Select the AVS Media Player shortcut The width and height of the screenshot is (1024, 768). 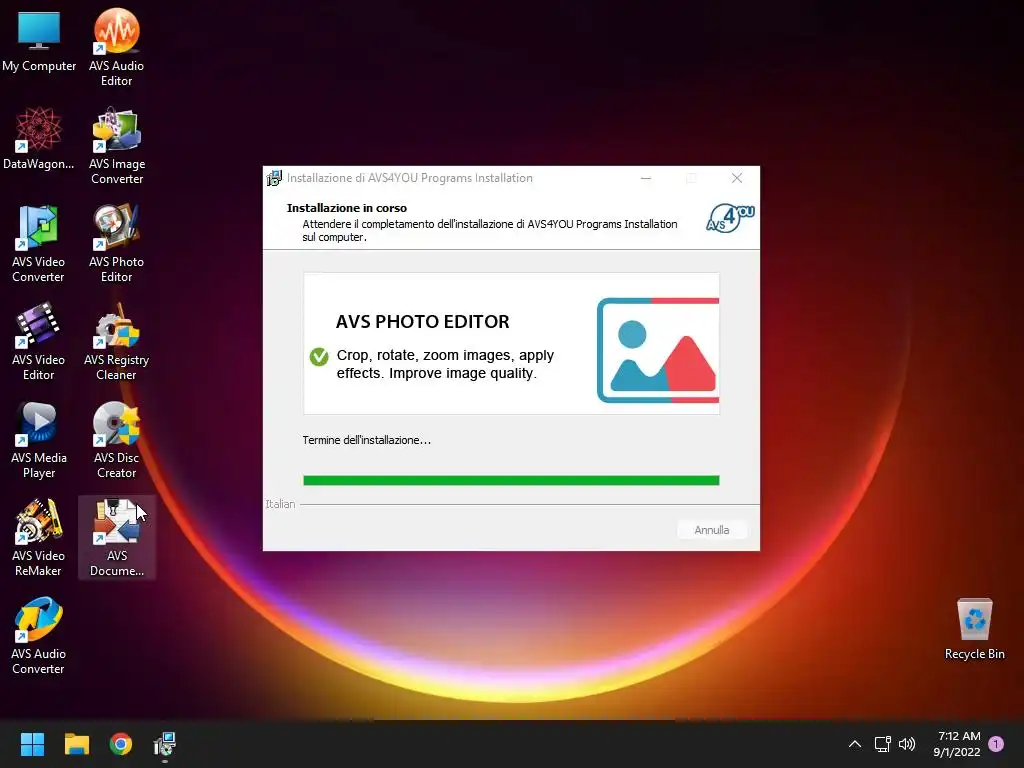coord(39,440)
